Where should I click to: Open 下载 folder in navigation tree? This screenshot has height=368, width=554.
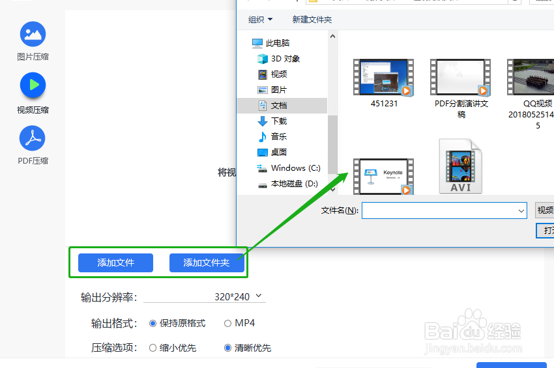pyautogui.click(x=279, y=121)
